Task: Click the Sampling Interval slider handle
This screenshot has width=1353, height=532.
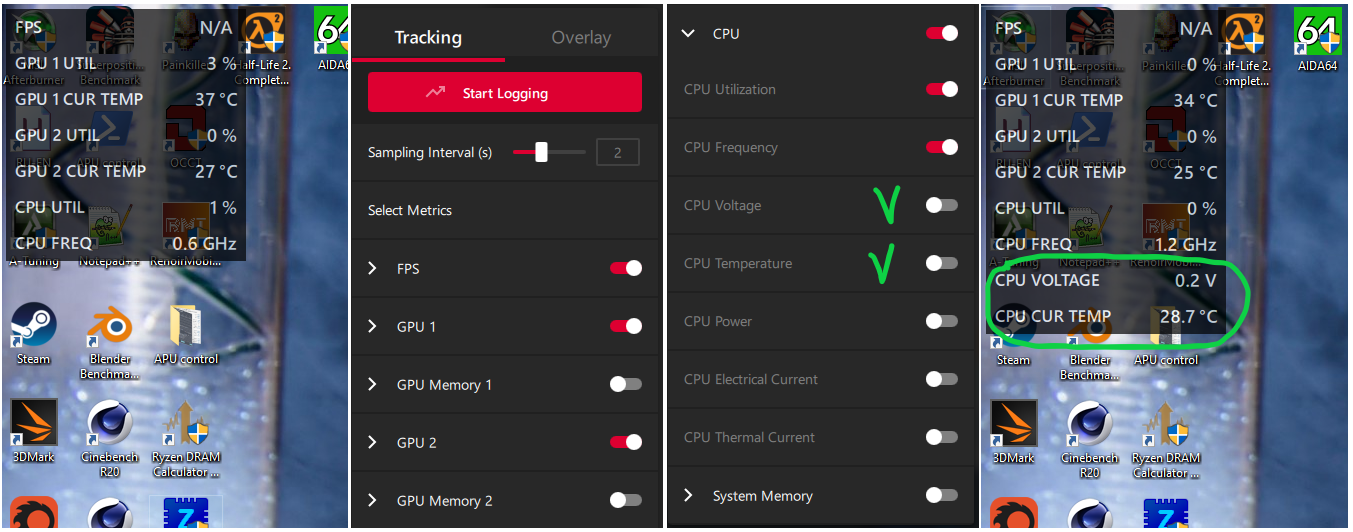Action: [541, 152]
